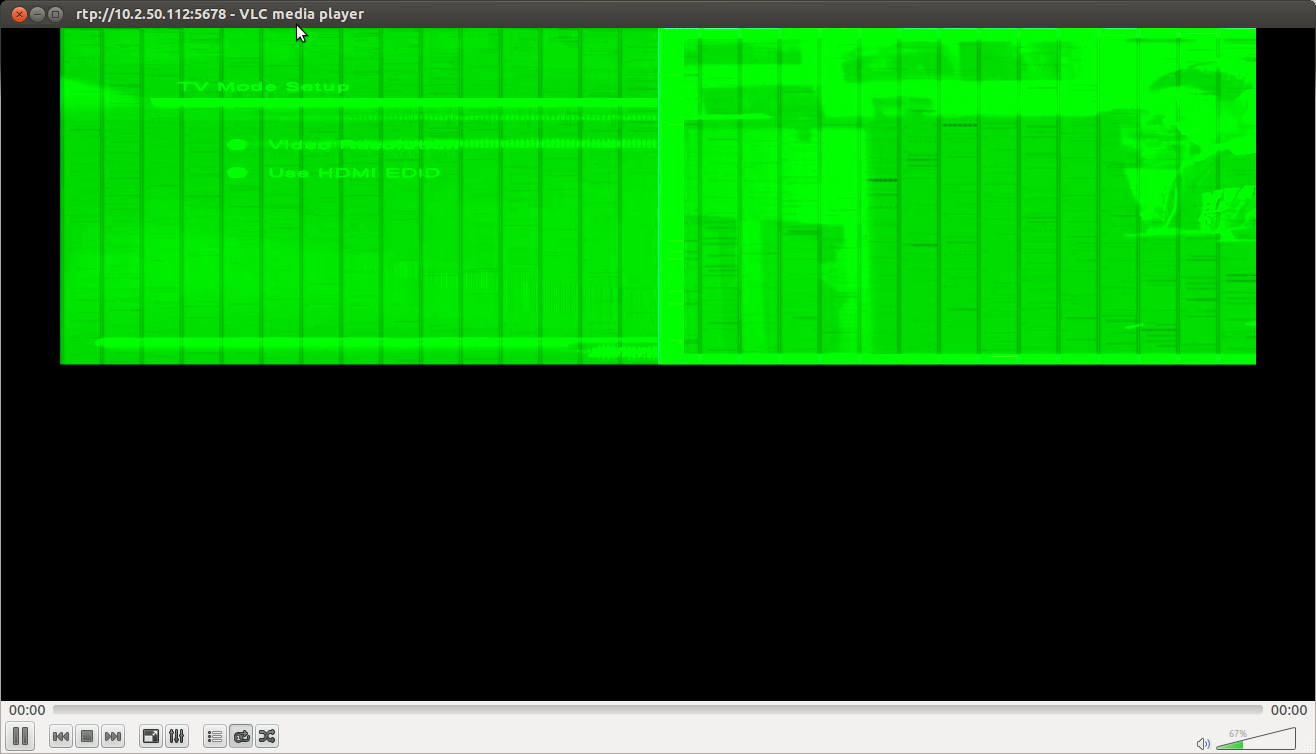Open extended settings and effects
The image size is (1316, 754).
[x=177, y=737]
